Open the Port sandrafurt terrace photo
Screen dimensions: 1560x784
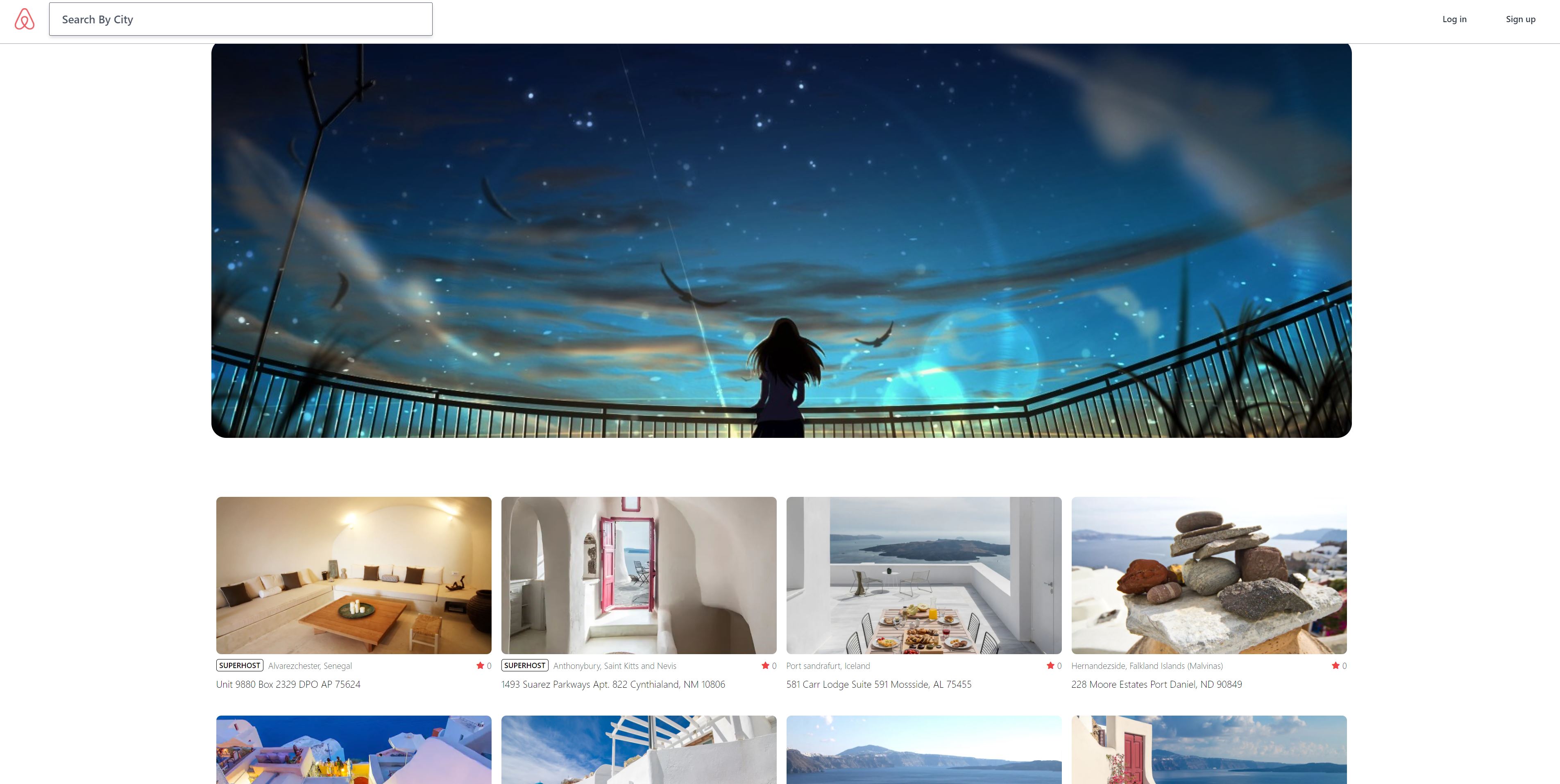923,575
